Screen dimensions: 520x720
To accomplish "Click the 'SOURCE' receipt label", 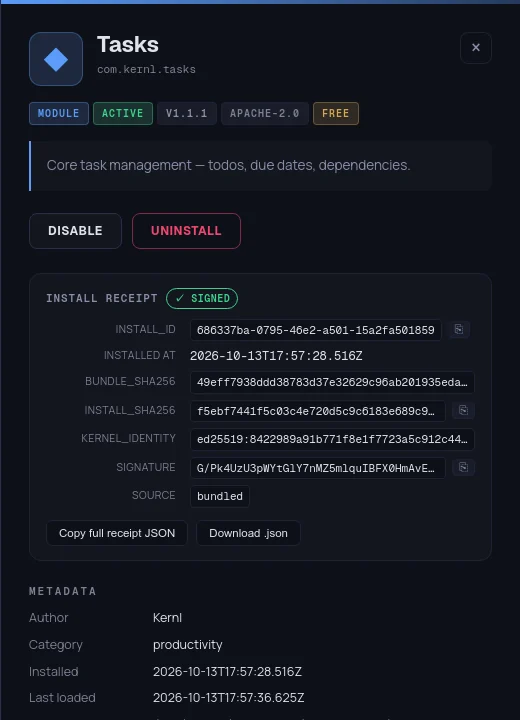I will click(x=153, y=495).
